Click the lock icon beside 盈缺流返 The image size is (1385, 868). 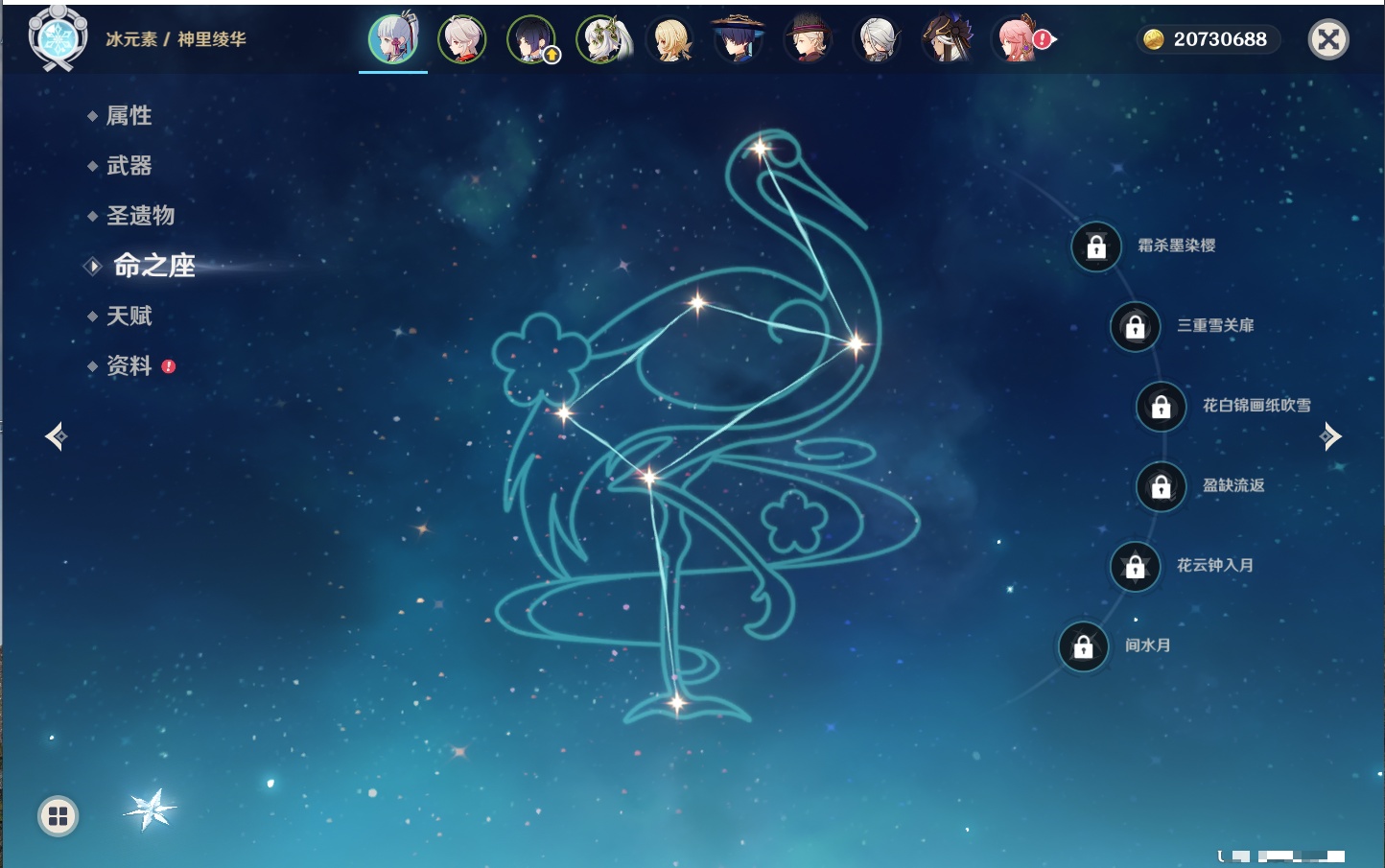point(1161,487)
